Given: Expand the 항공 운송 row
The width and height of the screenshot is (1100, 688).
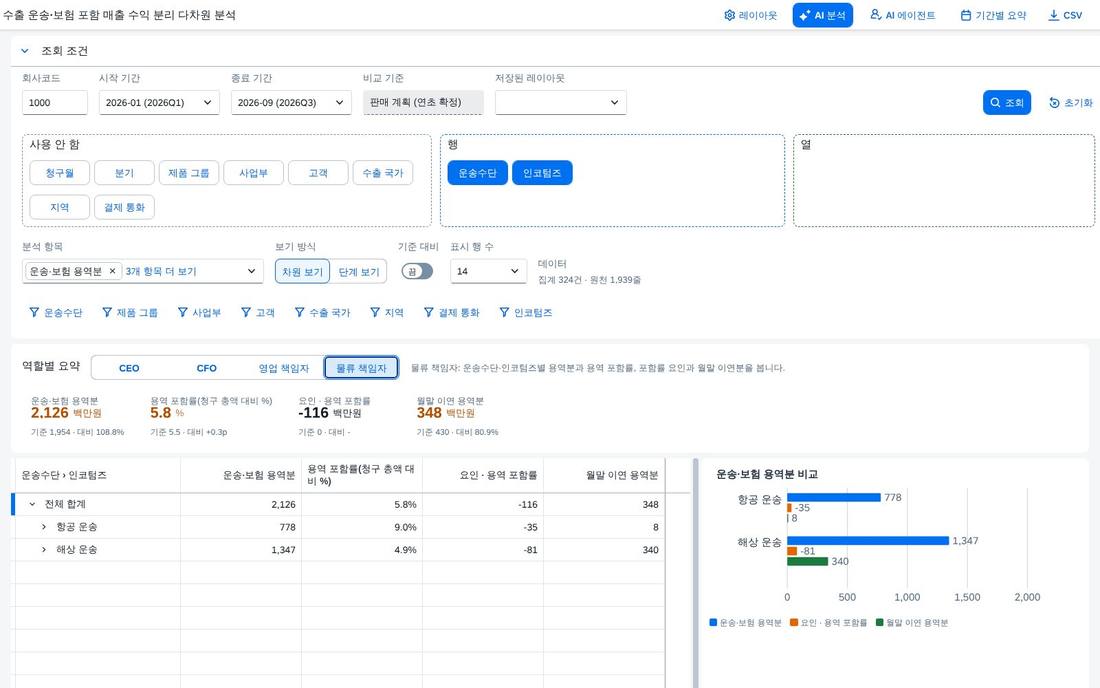Looking at the screenshot, I should pyautogui.click(x=43, y=527).
